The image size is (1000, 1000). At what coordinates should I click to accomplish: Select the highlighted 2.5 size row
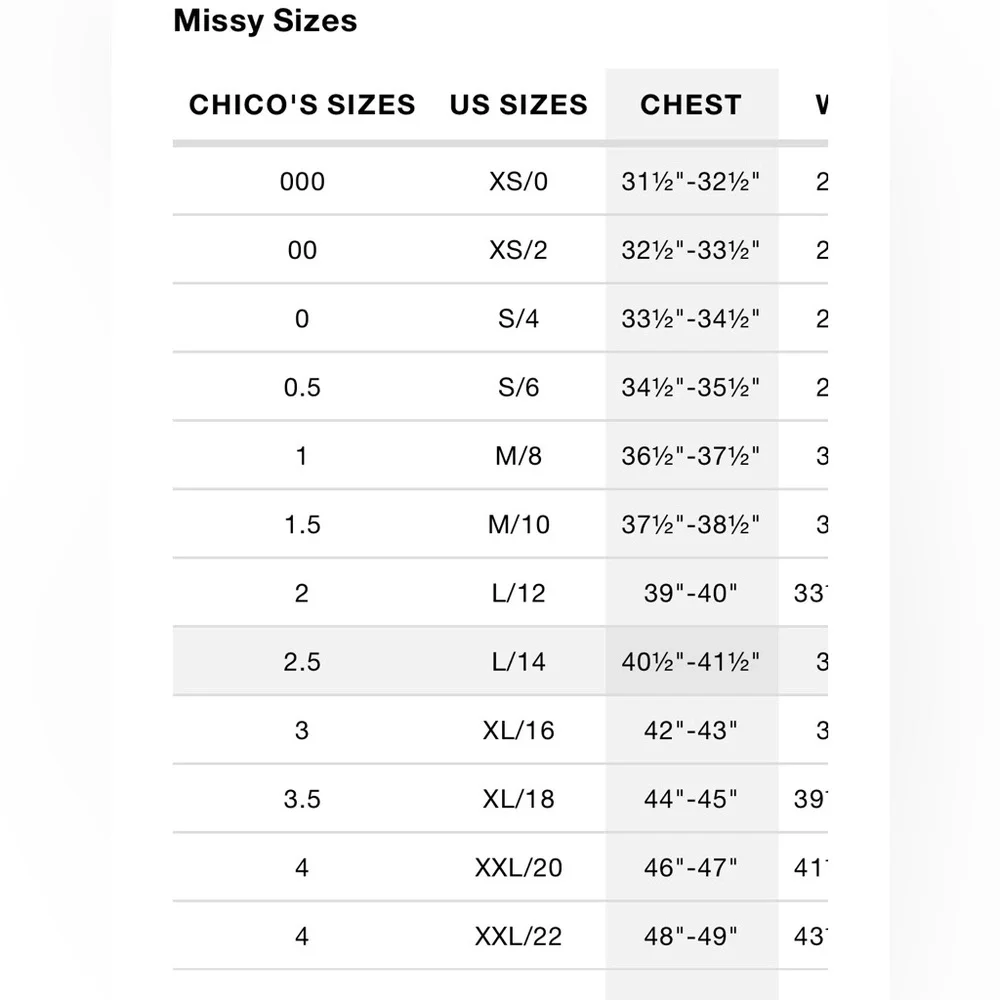coord(302,661)
